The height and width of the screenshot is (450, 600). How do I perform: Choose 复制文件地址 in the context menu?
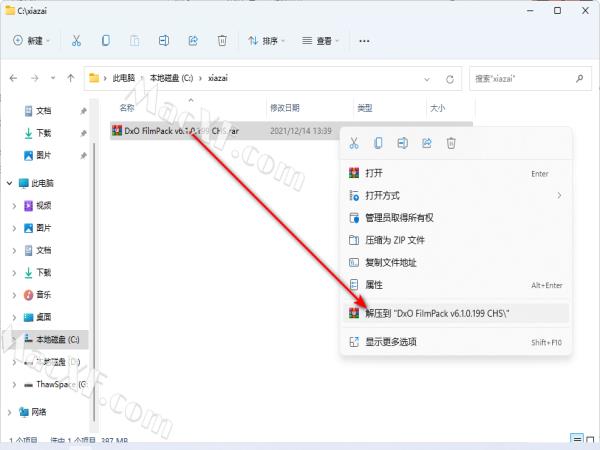456,262
